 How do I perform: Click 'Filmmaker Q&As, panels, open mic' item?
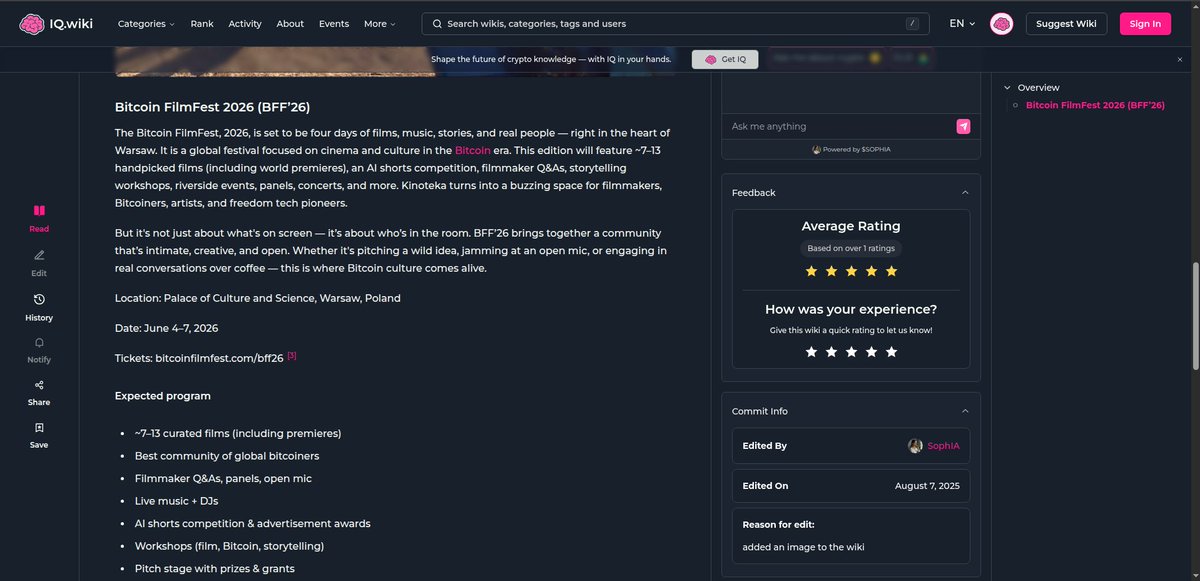(x=223, y=479)
